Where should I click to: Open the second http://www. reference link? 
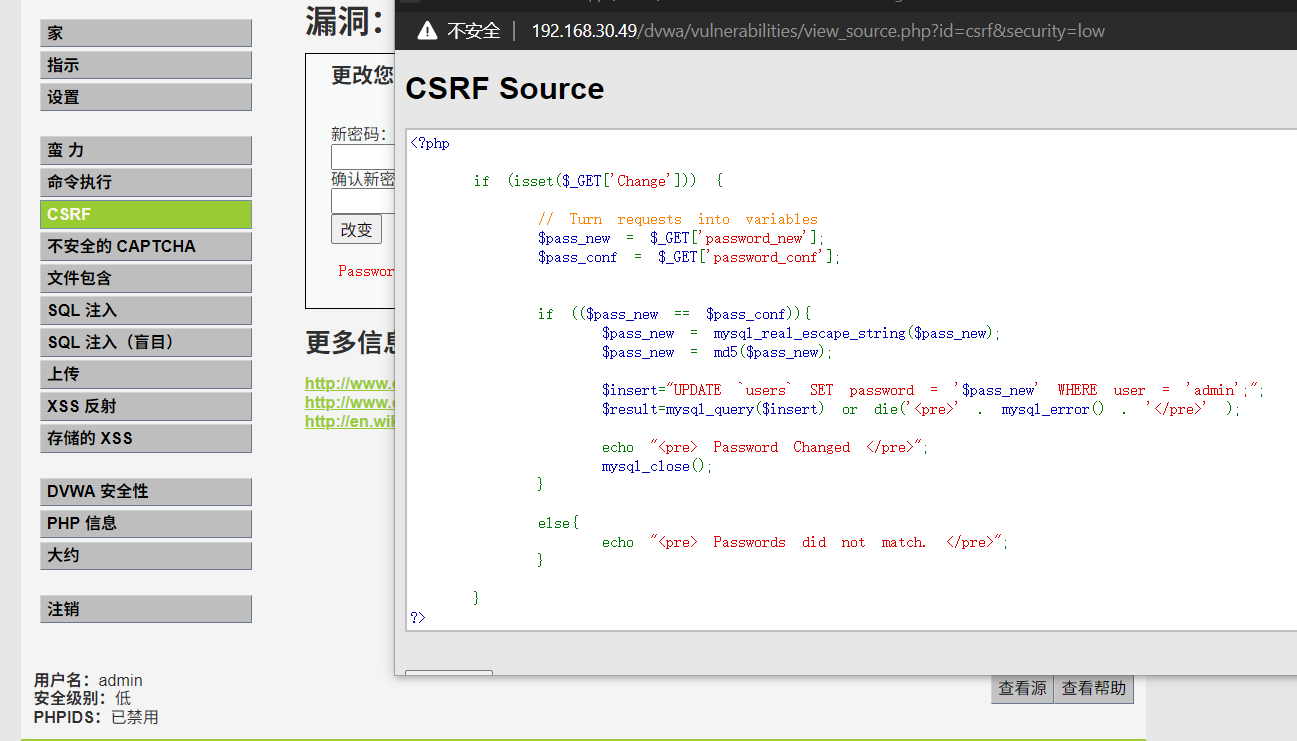click(x=351, y=402)
